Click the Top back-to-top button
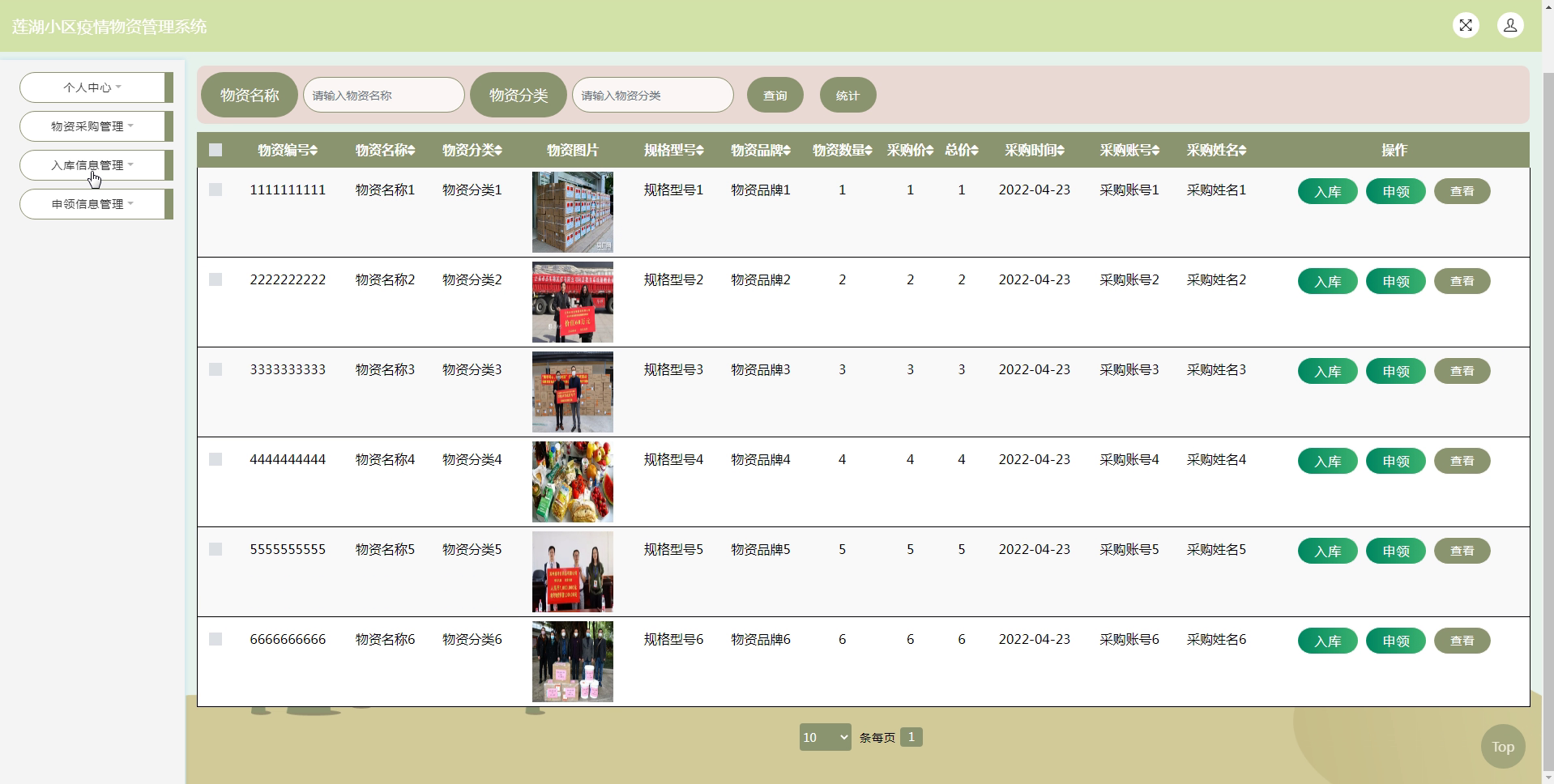This screenshot has height=784, width=1554. [1503, 747]
